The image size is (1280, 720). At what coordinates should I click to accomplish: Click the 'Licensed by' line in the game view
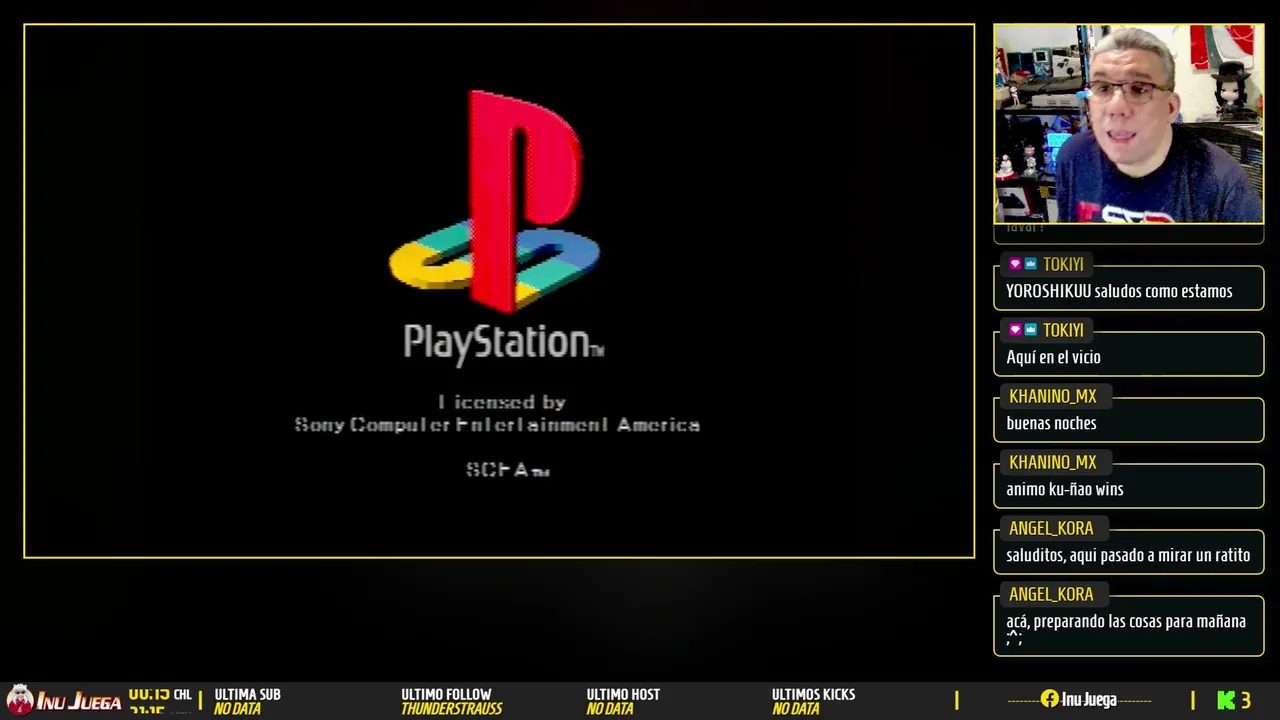(x=502, y=402)
